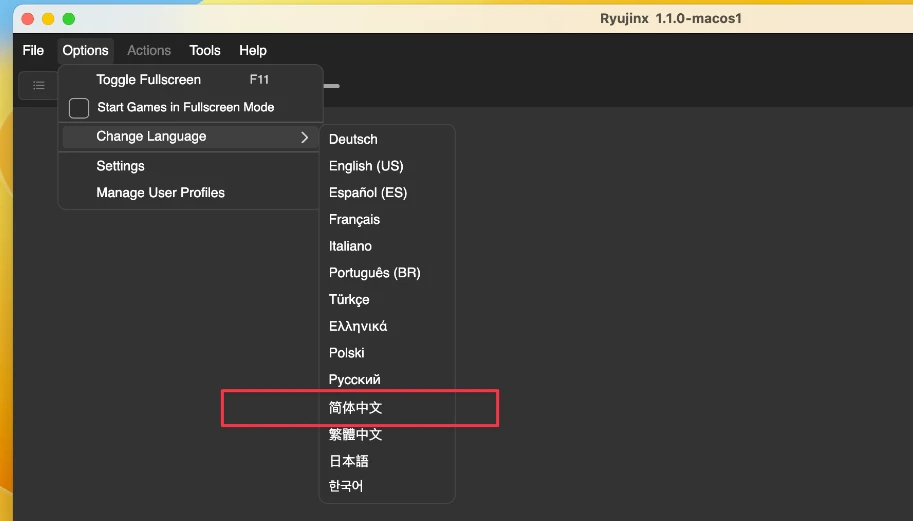
Task: Switch language to Português (BR)
Action: pos(387,273)
